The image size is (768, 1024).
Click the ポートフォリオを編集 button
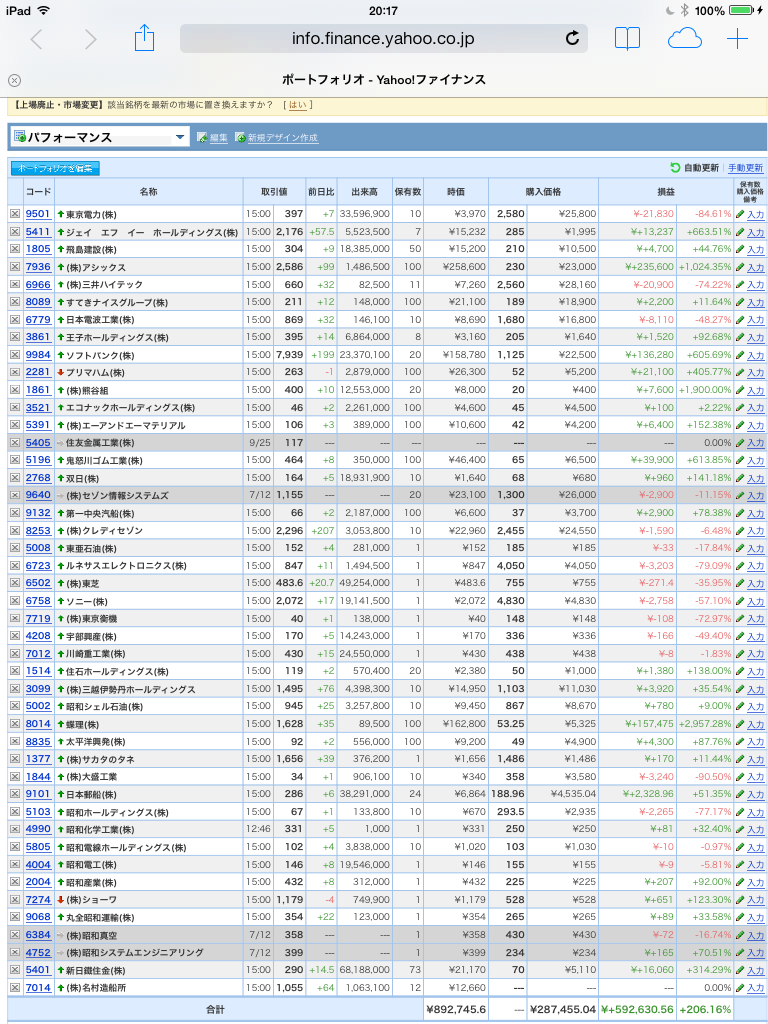pyautogui.click(x=56, y=168)
